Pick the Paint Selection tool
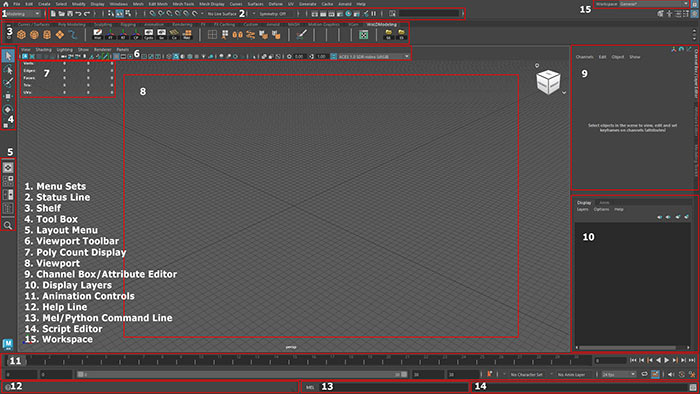Viewport: 700px width, 394px height. tap(8, 83)
